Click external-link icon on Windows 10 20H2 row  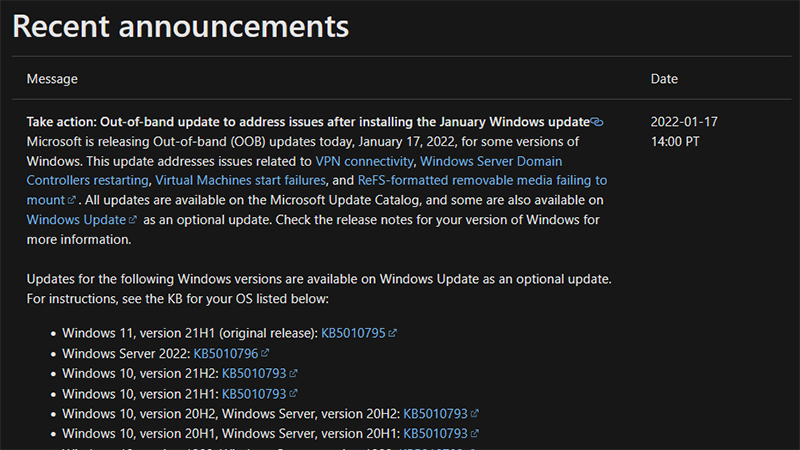475,413
